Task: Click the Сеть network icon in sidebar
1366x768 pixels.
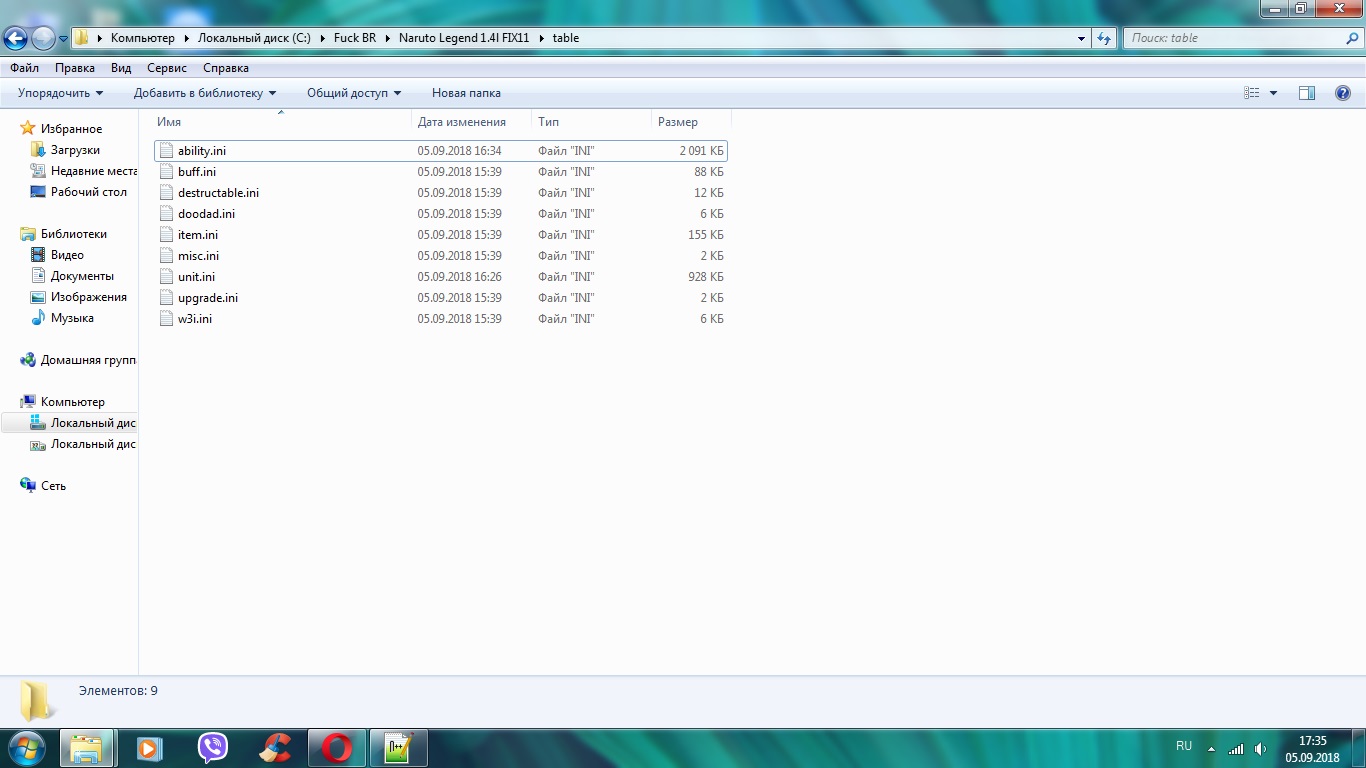Action: [28, 486]
